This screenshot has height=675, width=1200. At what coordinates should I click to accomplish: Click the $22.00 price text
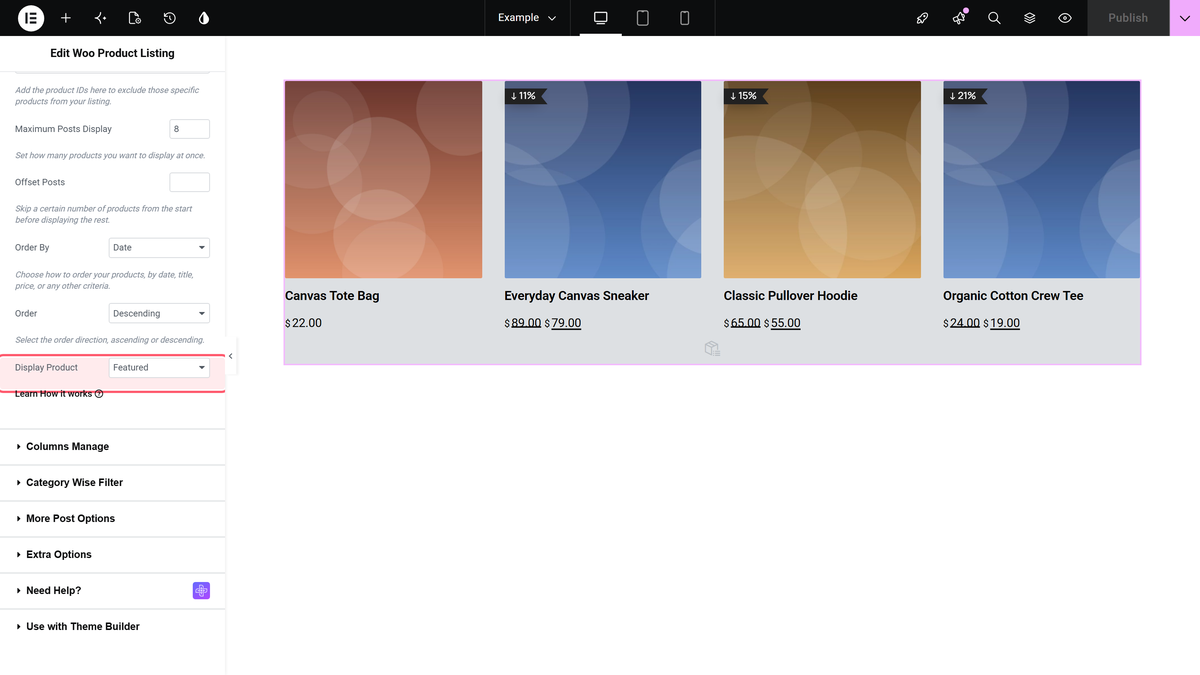point(303,323)
